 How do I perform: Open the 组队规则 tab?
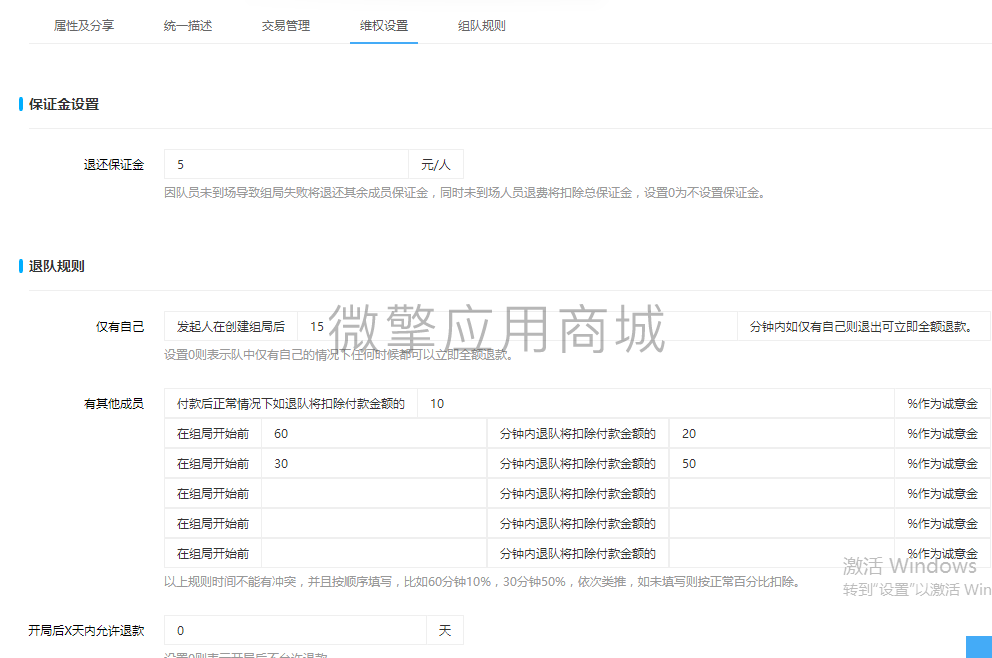click(480, 25)
